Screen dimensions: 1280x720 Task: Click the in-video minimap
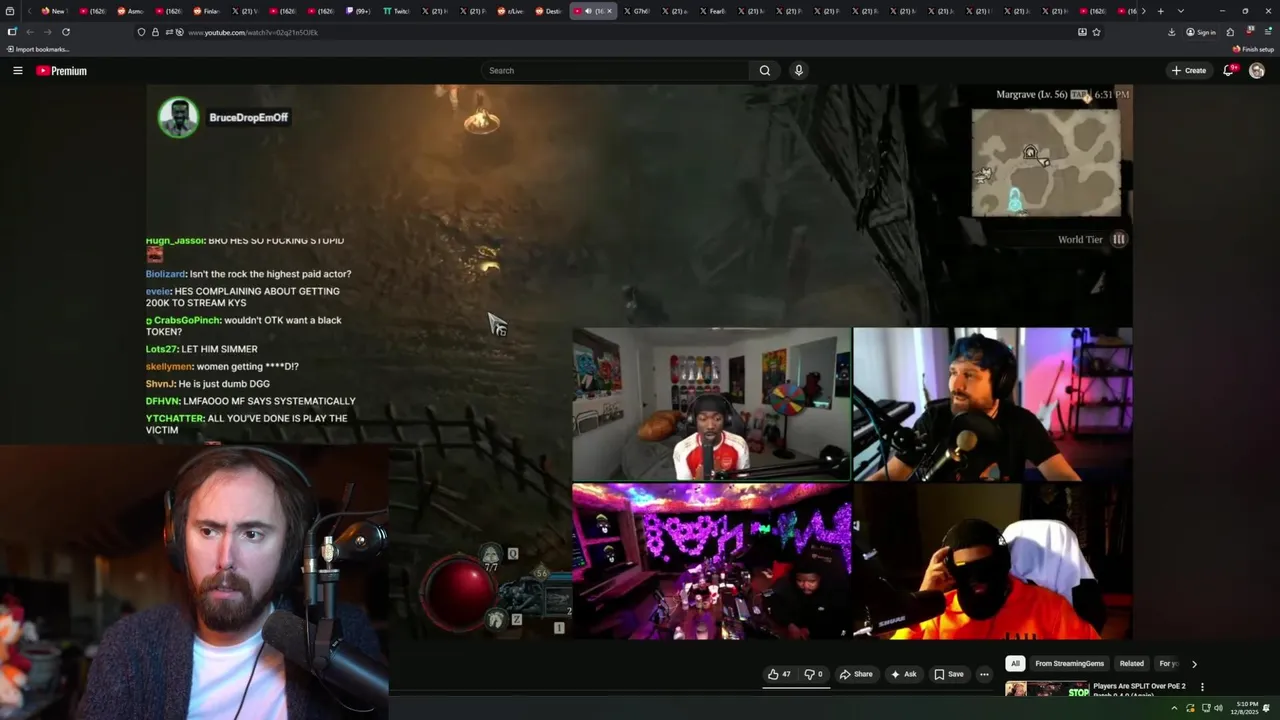point(1046,163)
